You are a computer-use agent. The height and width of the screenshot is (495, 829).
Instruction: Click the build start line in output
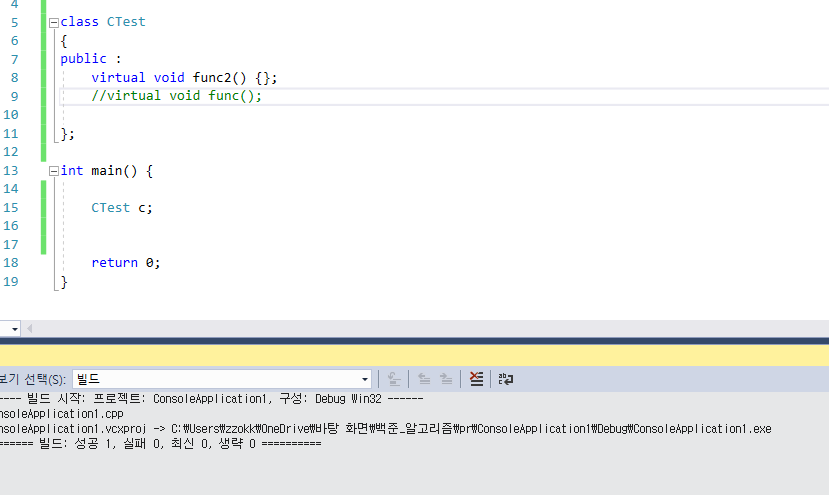(x=211, y=399)
